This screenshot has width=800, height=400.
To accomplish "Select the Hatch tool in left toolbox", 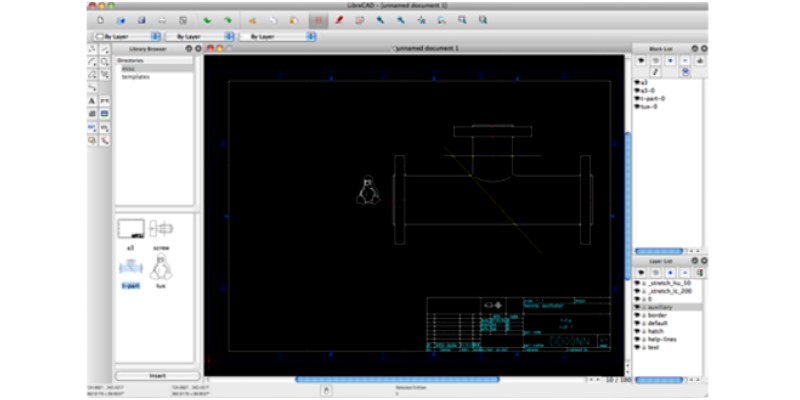I will point(92,113).
